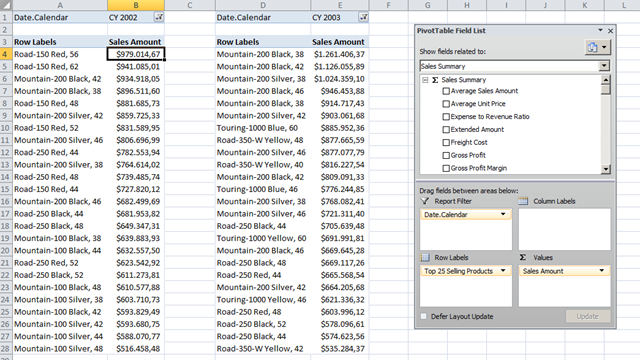Click the Values sigma icon
640x360 pixels.
[x=523, y=258]
